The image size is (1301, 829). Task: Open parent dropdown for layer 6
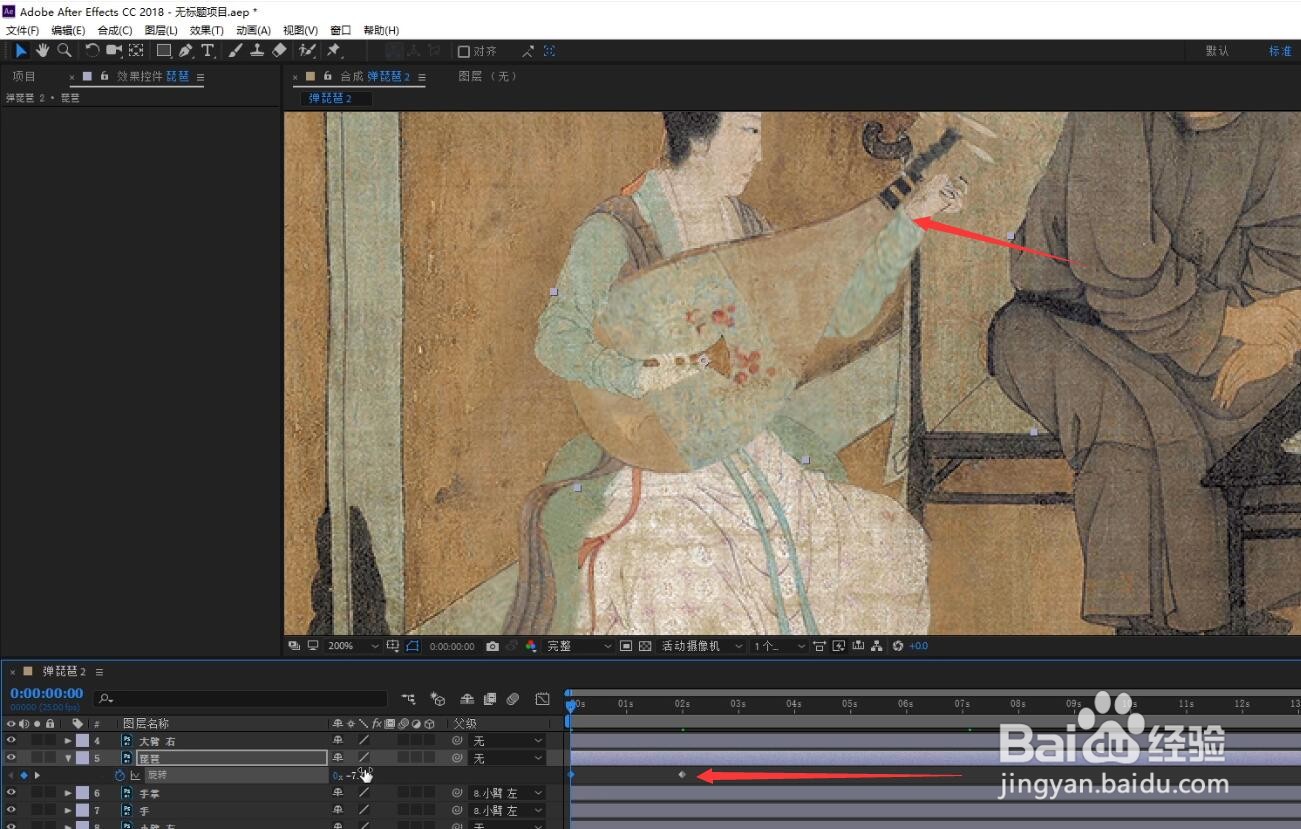point(507,793)
